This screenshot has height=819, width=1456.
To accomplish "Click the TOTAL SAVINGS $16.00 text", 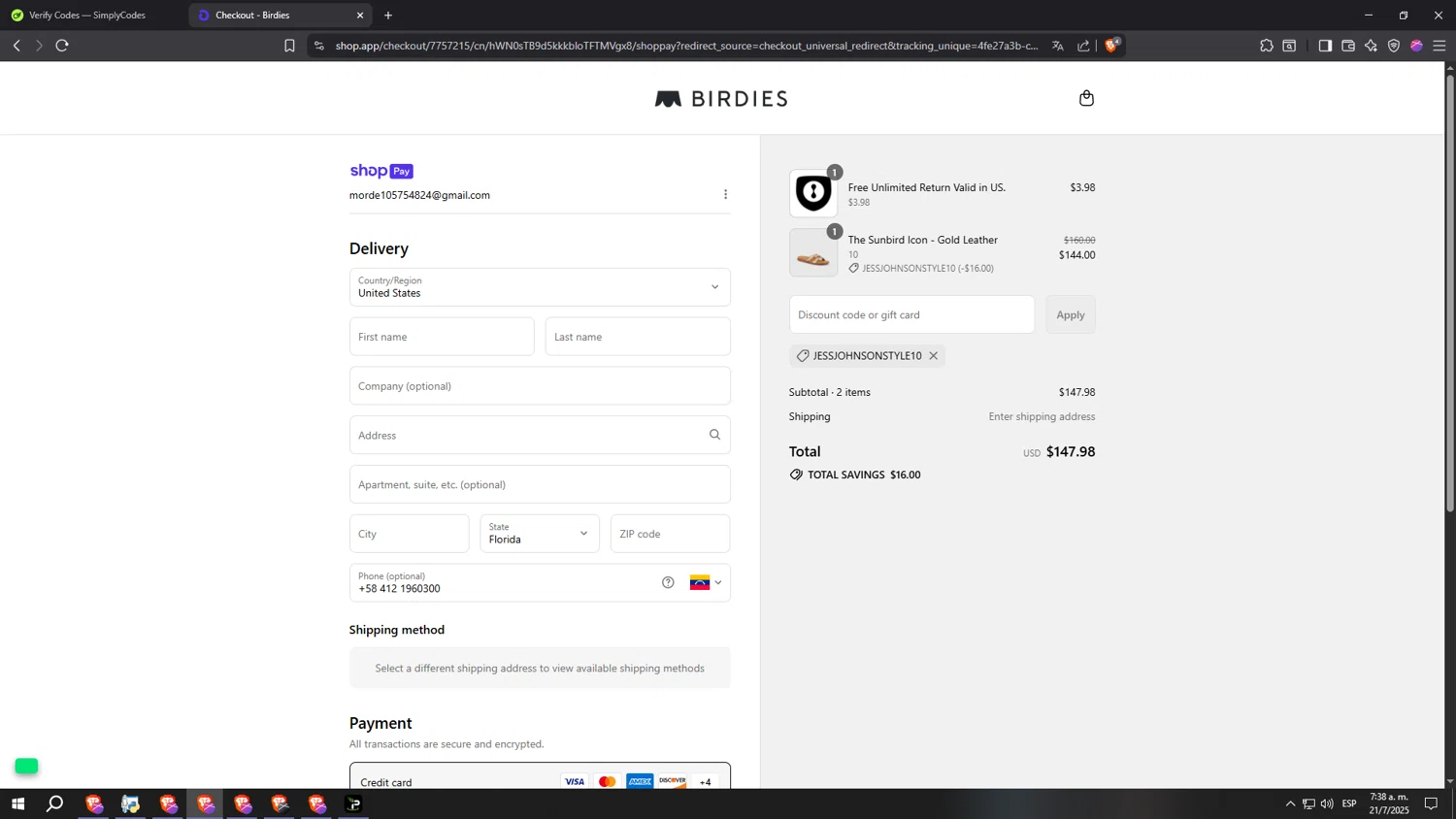I will point(864,475).
